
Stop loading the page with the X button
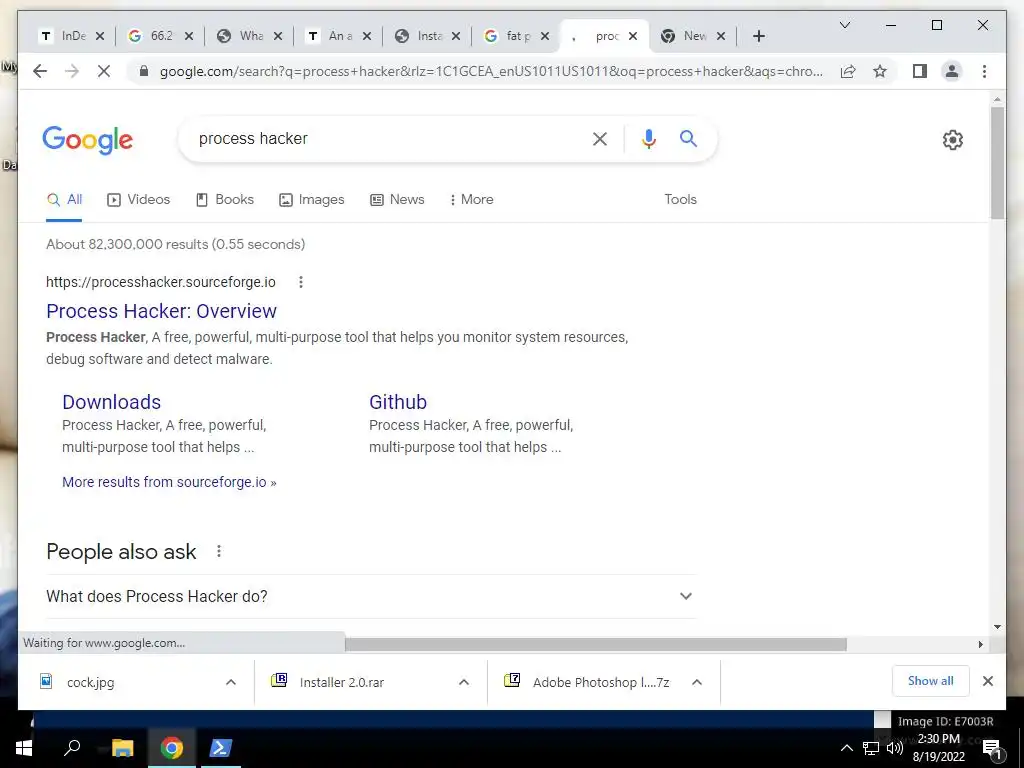[104, 71]
